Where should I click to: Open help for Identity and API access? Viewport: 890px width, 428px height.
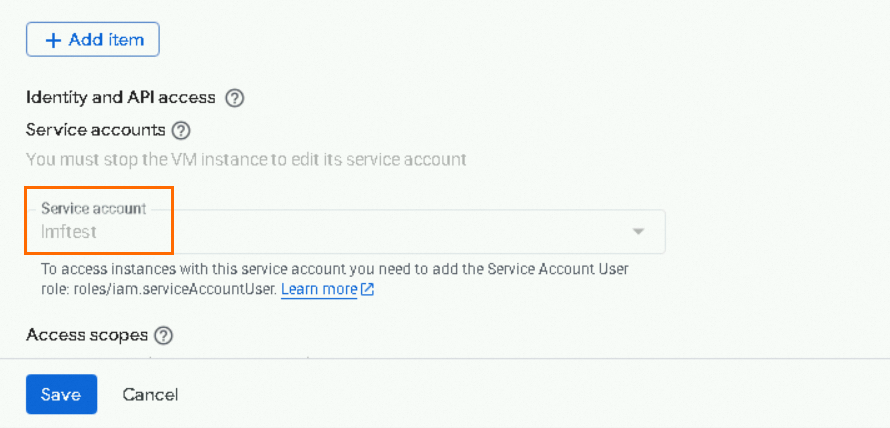tap(235, 98)
